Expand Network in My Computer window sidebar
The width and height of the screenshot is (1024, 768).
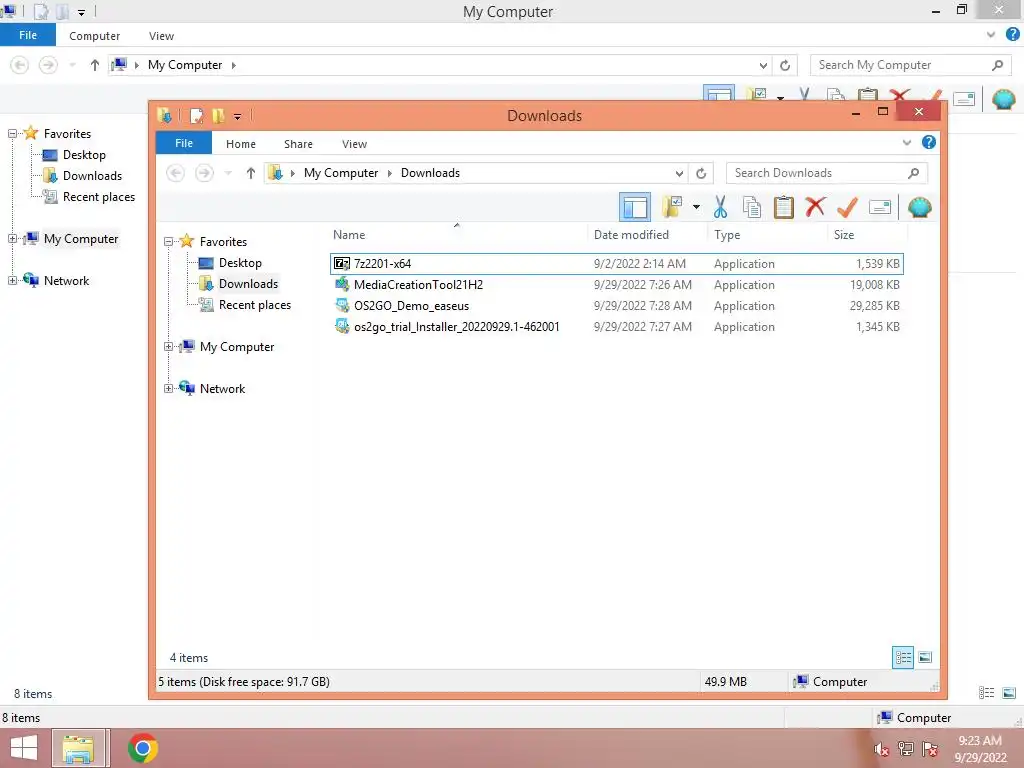point(12,281)
